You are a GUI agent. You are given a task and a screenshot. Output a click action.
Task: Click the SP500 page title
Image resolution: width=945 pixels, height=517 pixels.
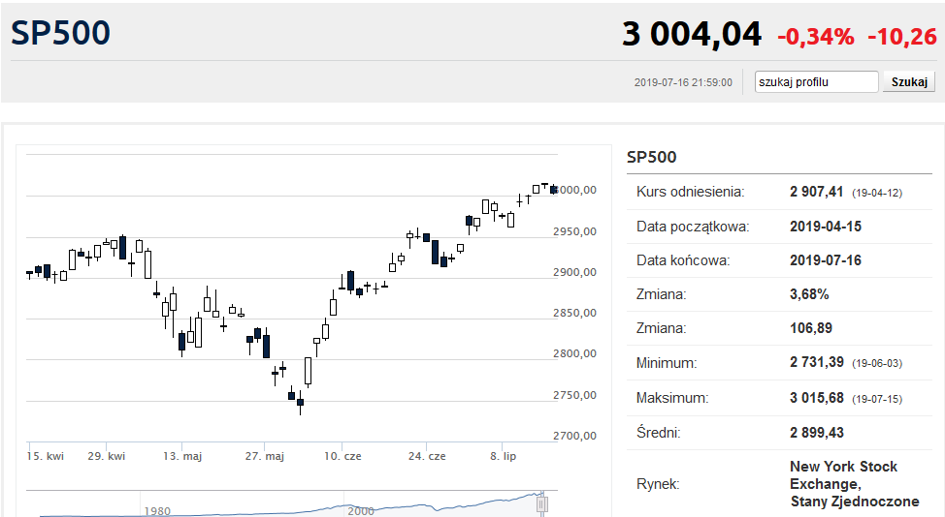(61, 33)
